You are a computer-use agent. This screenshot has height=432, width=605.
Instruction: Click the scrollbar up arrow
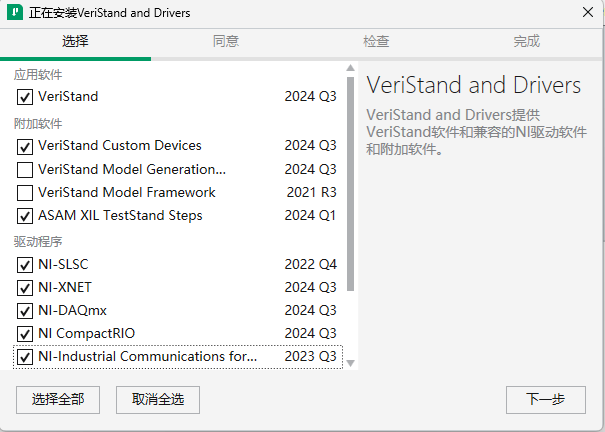[350, 68]
